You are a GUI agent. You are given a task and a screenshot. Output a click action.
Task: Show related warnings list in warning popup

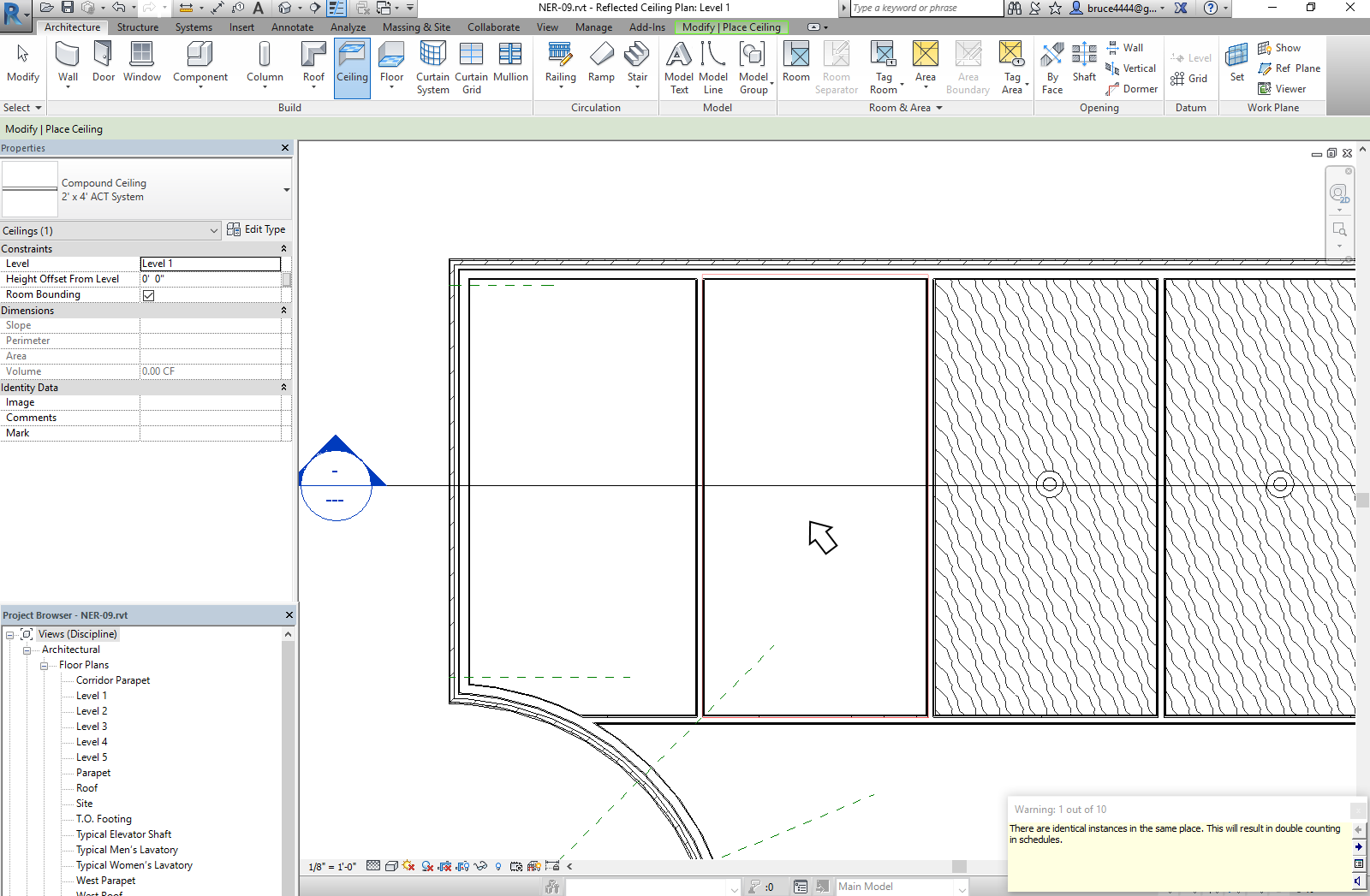(x=1359, y=863)
